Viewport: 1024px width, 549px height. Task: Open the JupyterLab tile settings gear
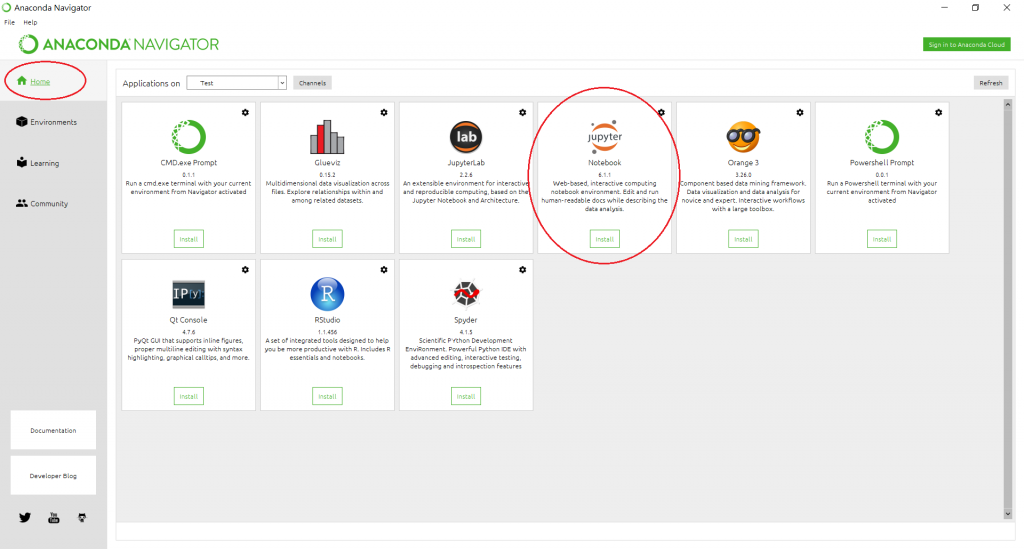522,112
